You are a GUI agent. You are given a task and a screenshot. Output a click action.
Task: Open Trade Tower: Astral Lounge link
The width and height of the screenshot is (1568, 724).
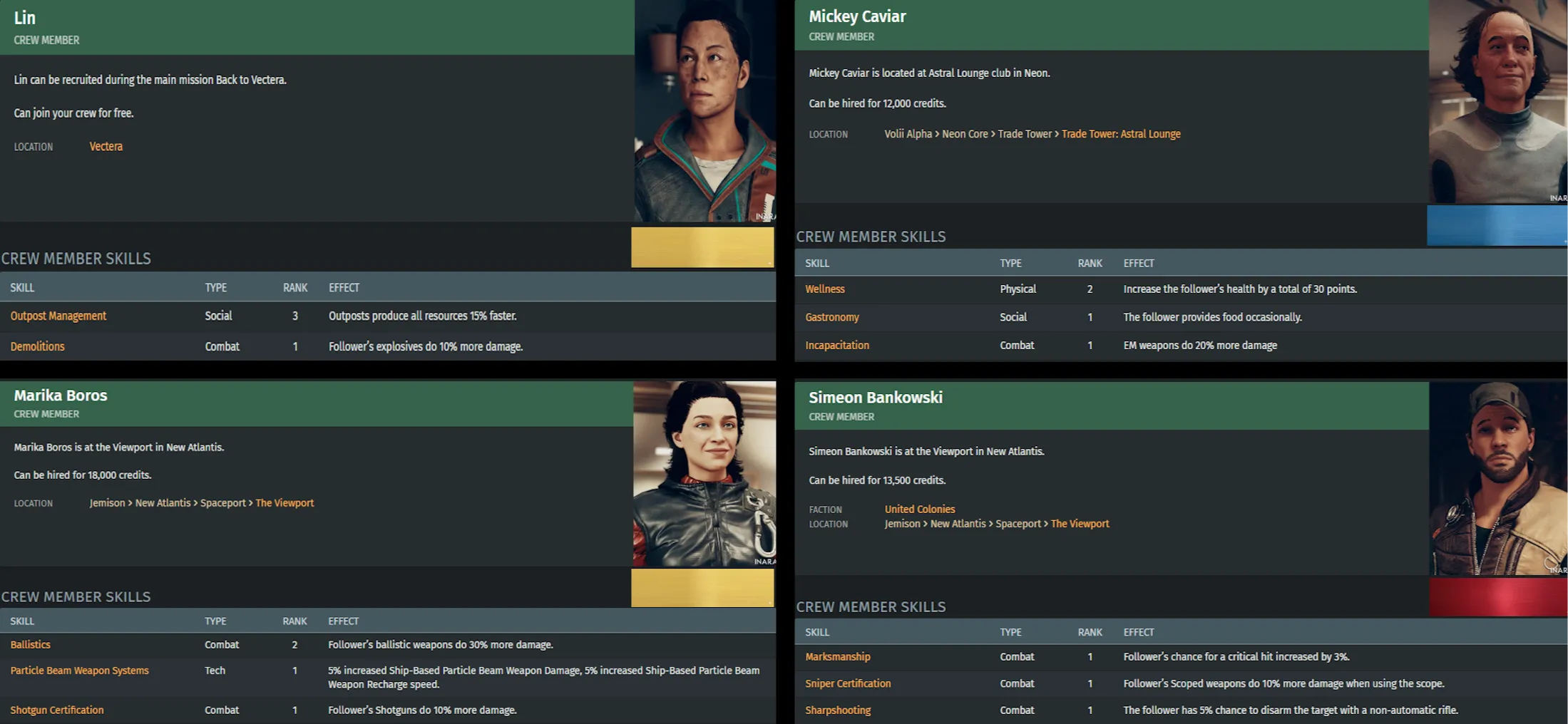pos(1121,134)
